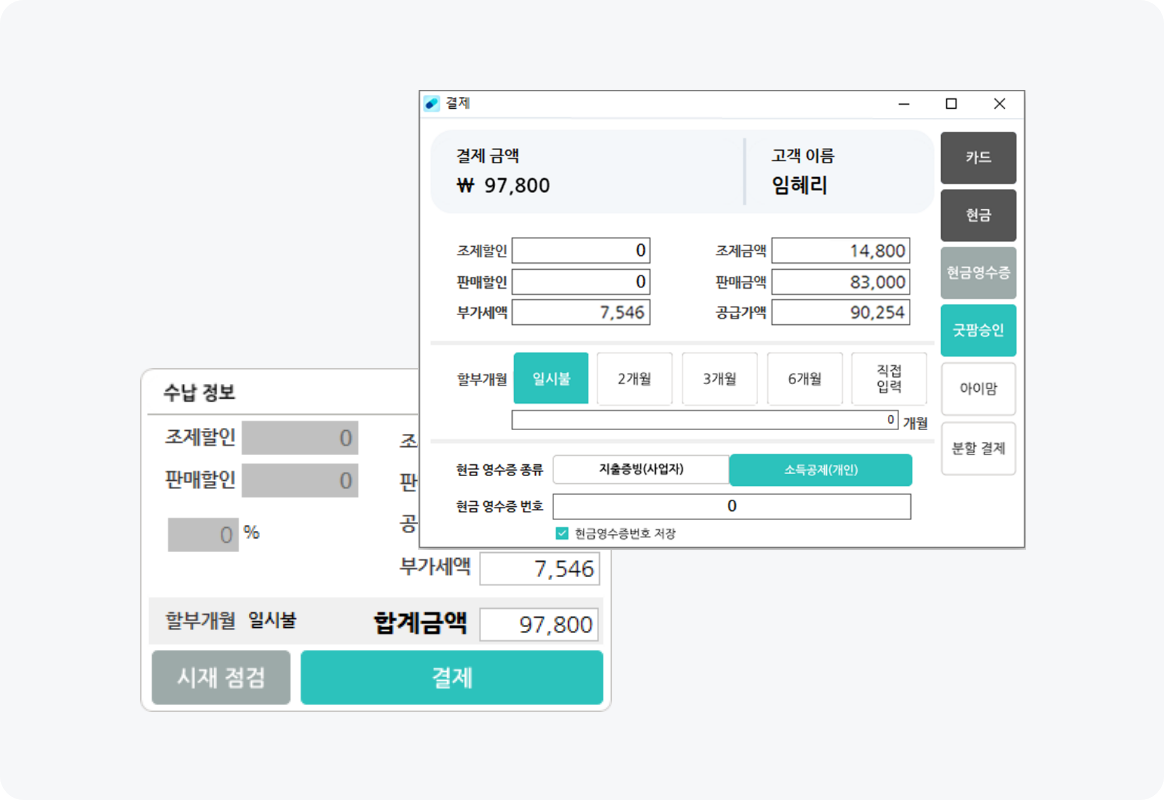Screen dimensions: 1164x800
Task: Focus the 판매할인 field in payment dialog
Action: coord(581,282)
